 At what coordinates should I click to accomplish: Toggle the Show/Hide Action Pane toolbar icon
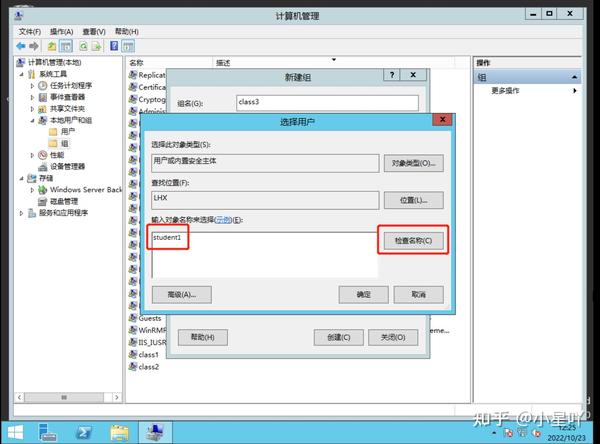(x=128, y=46)
